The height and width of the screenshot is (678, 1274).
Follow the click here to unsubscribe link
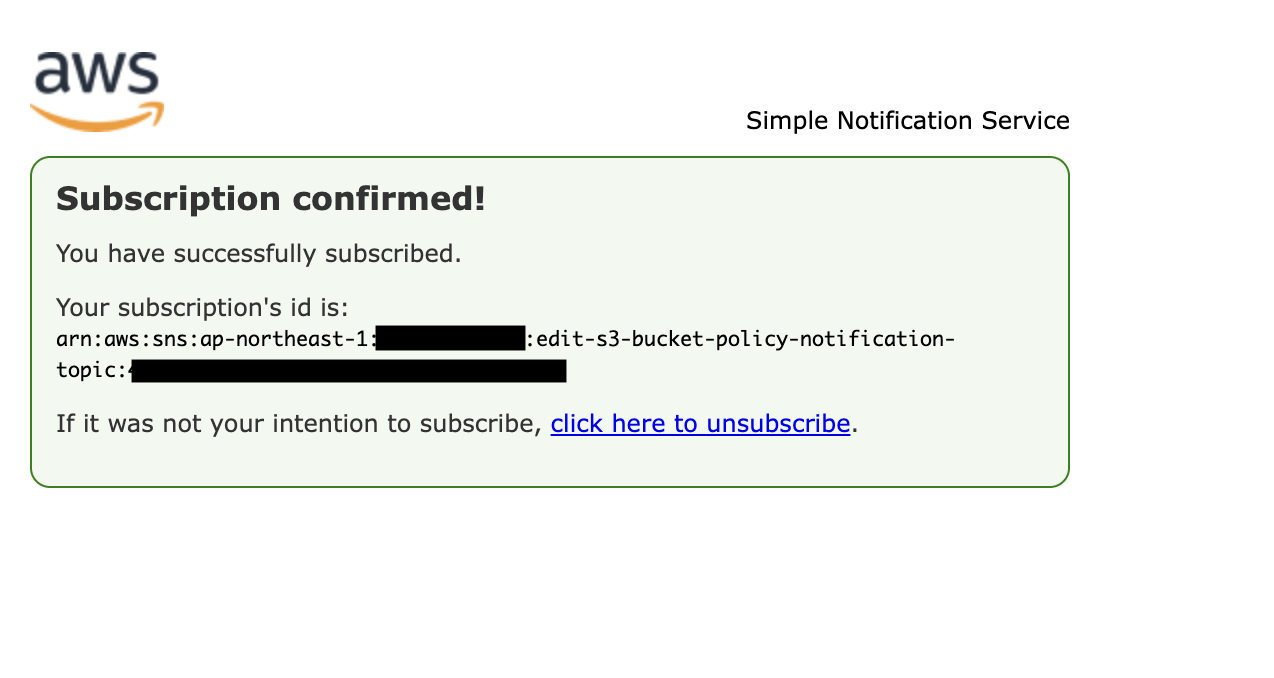click(x=700, y=424)
